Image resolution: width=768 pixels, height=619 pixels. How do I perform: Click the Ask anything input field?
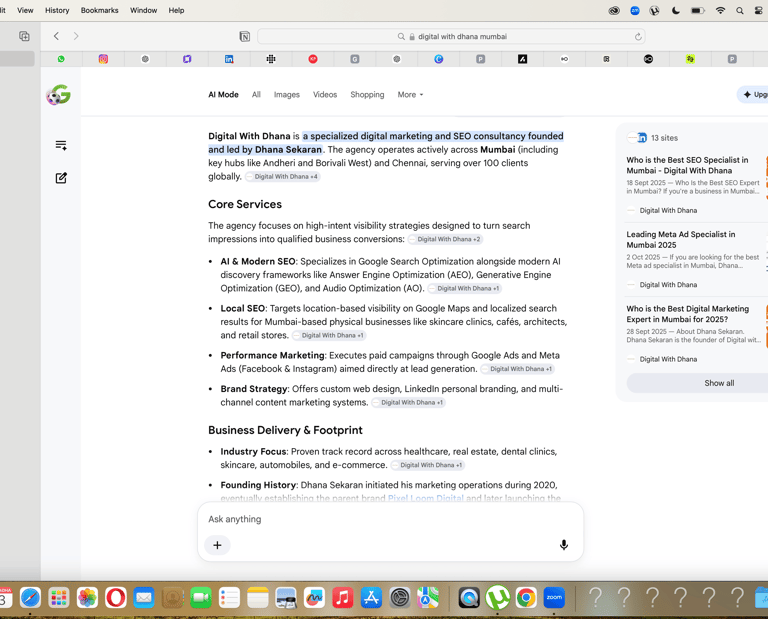tap(390, 519)
